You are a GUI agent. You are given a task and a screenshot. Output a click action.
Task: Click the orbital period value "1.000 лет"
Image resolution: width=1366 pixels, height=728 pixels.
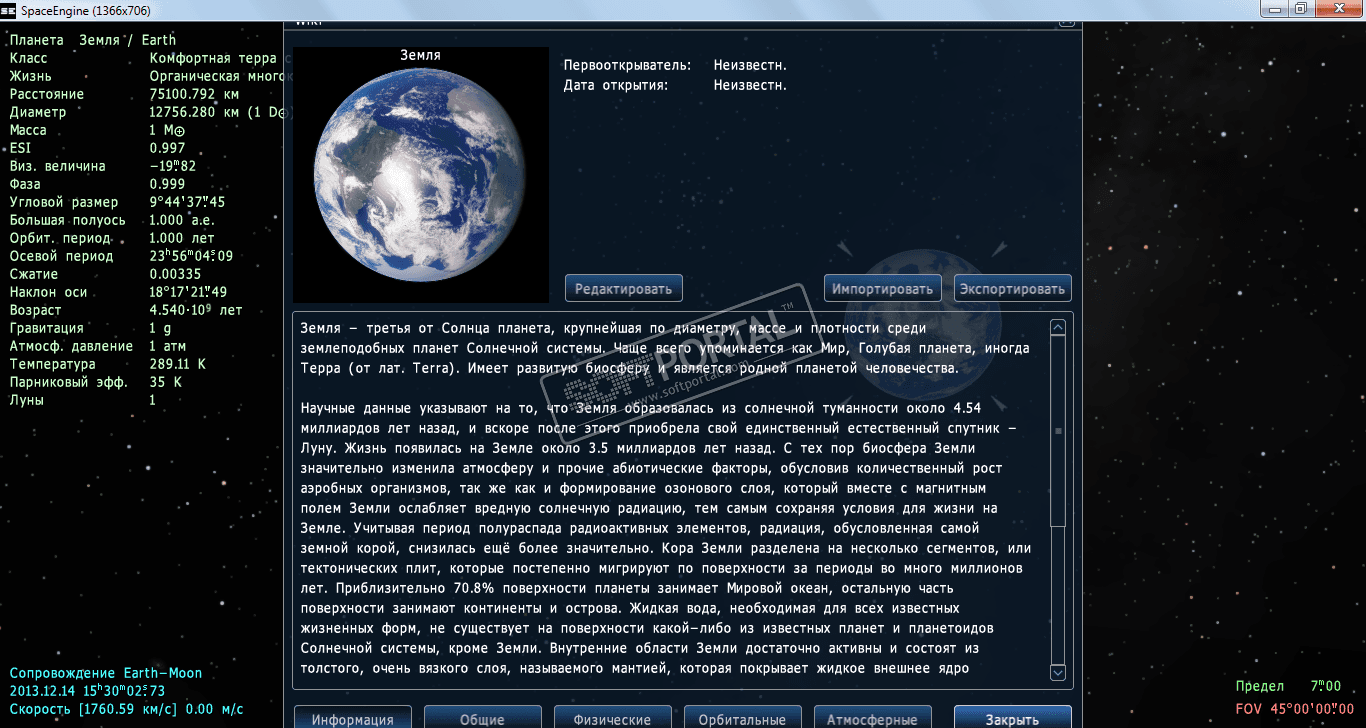point(182,238)
